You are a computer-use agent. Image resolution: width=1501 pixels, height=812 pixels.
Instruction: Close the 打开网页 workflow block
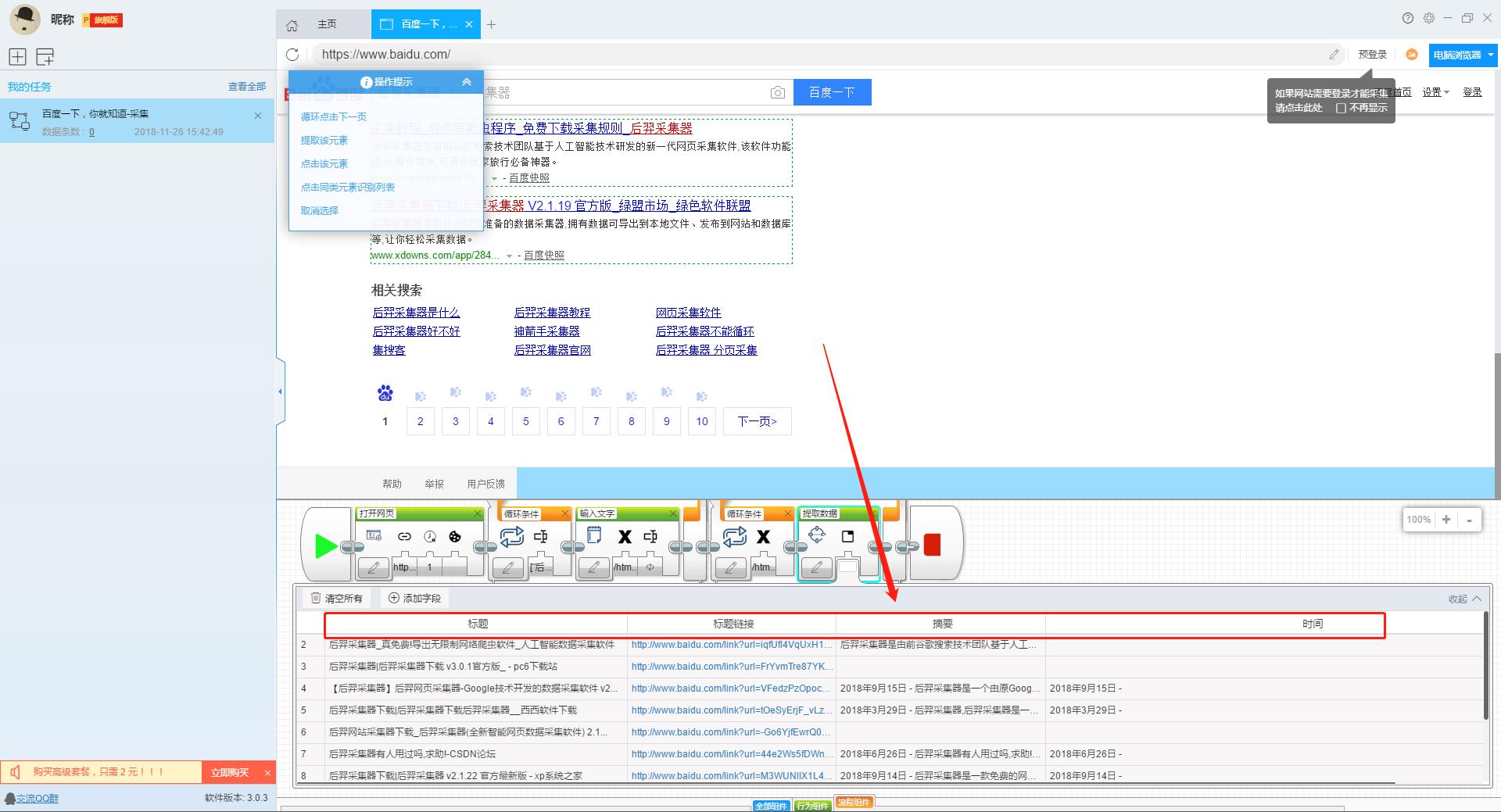(478, 513)
